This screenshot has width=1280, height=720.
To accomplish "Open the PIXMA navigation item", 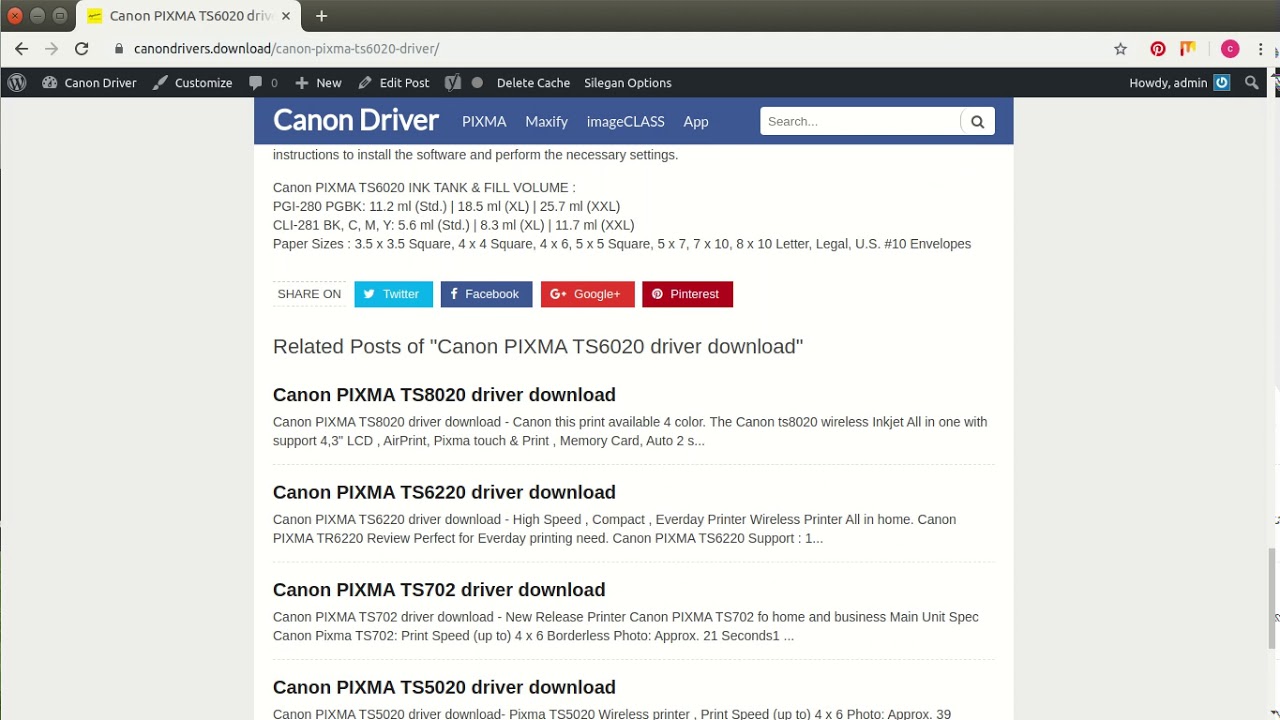I will (x=484, y=121).
